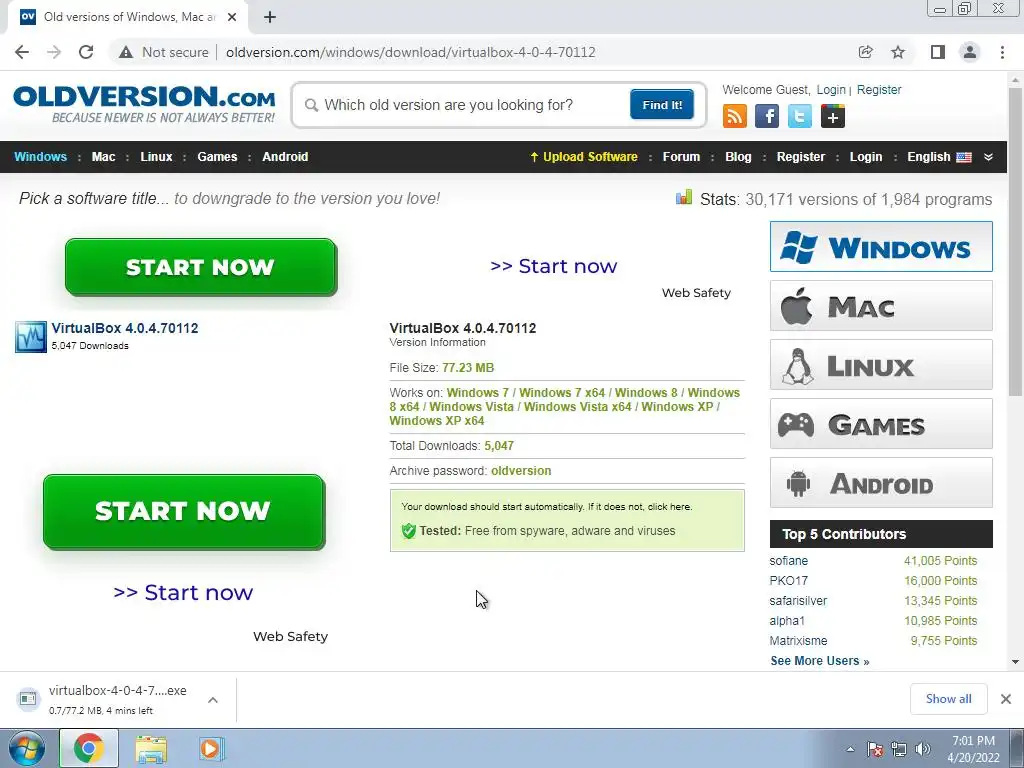Click the page vertical scrollbar thumb
The image size is (1024, 768).
(x=1015, y=242)
